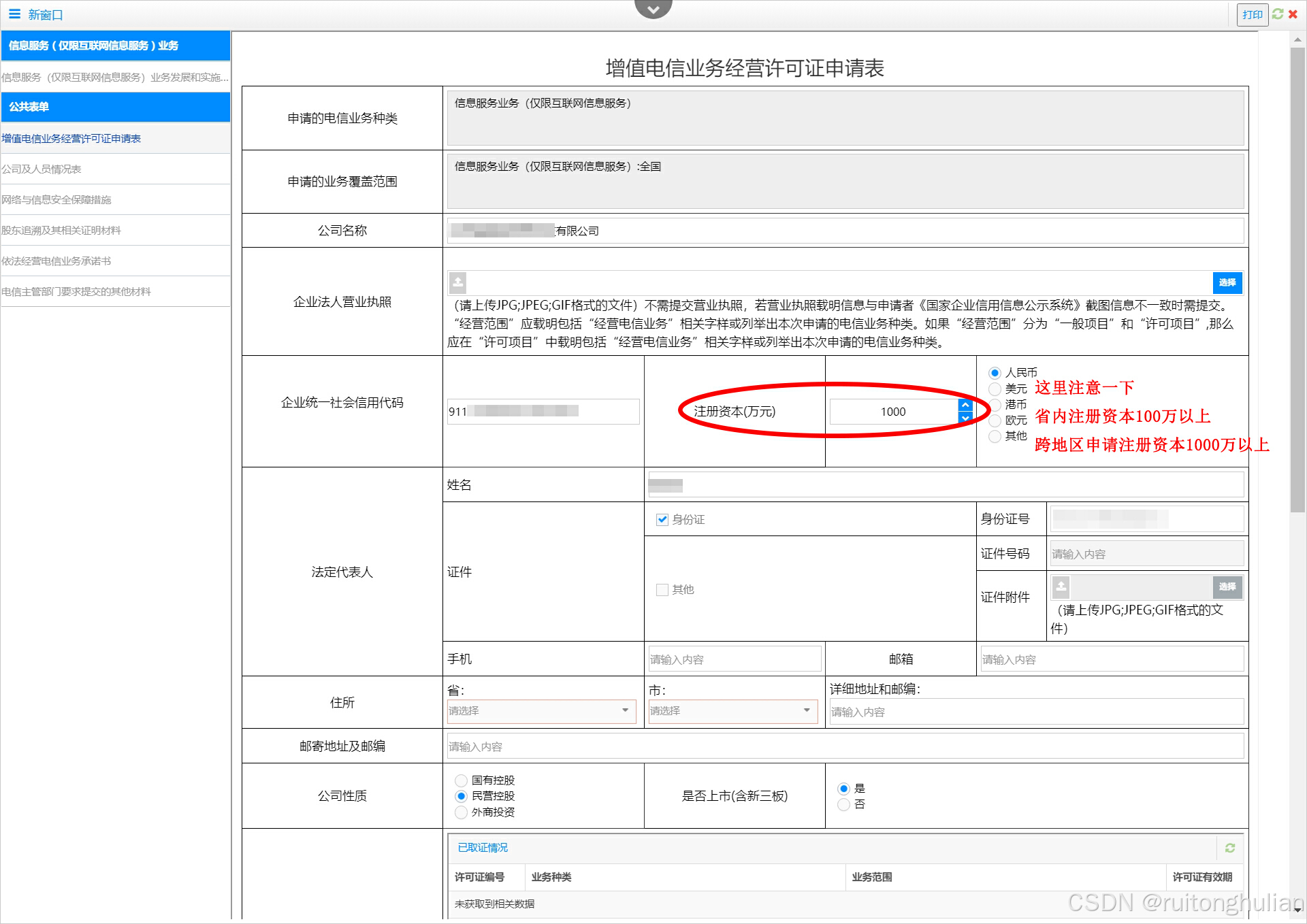
Task: Click the green refresh icon beside 打印
Action: 1278,14
